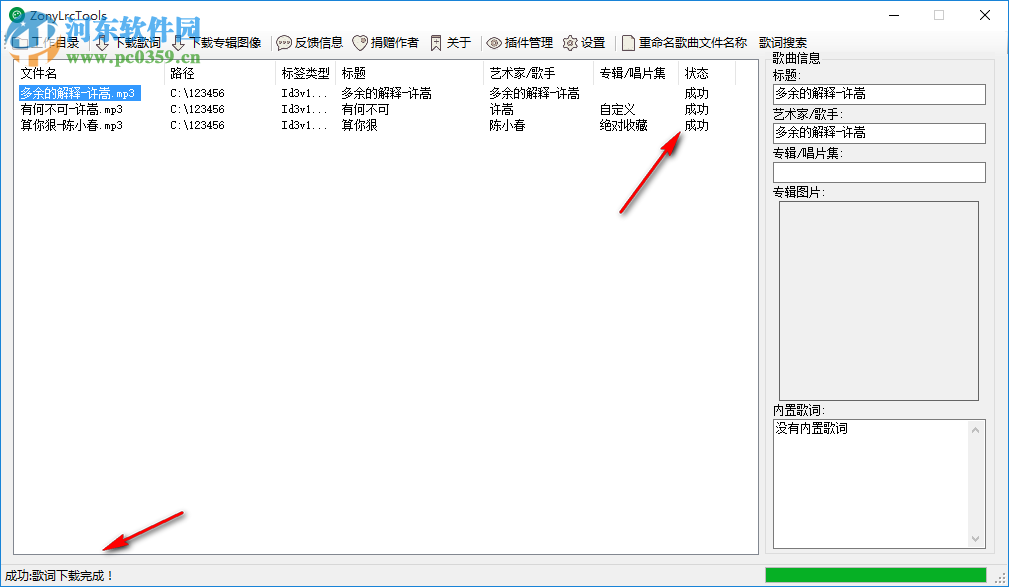Click the 重命名歌曲文件名称 rename icon
The height and width of the screenshot is (587, 1009).
[x=626, y=42]
